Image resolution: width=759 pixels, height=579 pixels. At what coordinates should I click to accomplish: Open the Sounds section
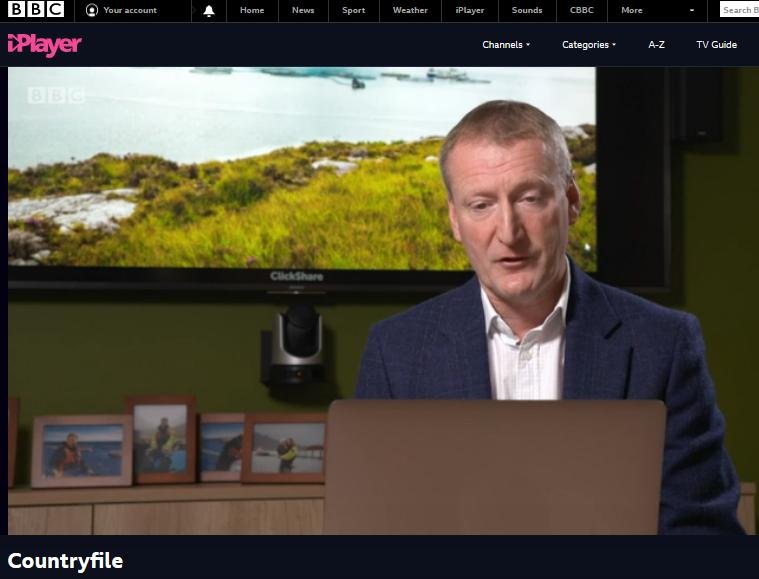[x=527, y=10]
